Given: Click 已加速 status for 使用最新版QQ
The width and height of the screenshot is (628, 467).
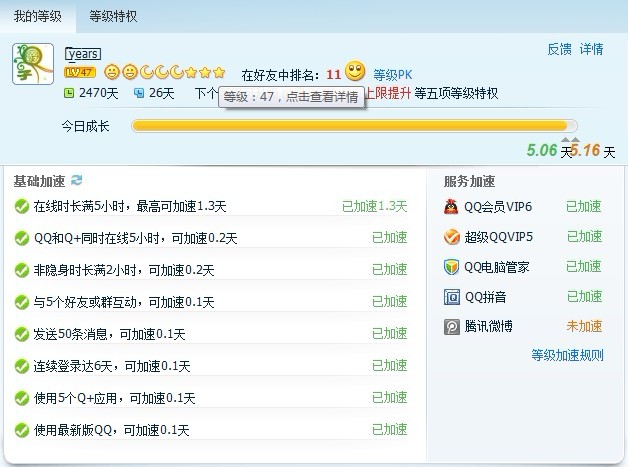Looking at the screenshot, I should pyautogui.click(x=390, y=430).
